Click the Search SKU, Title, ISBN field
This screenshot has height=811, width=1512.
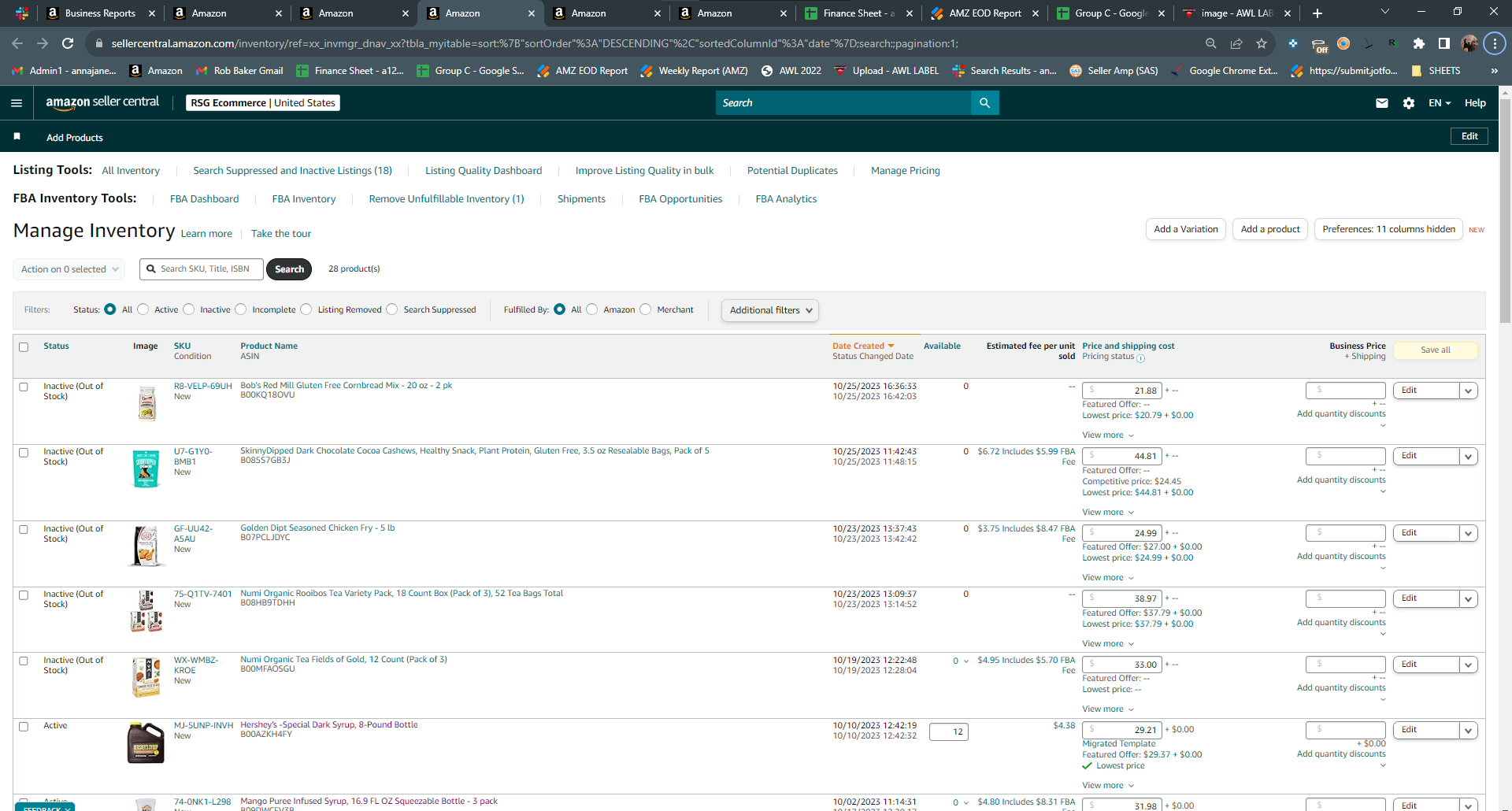pos(202,269)
